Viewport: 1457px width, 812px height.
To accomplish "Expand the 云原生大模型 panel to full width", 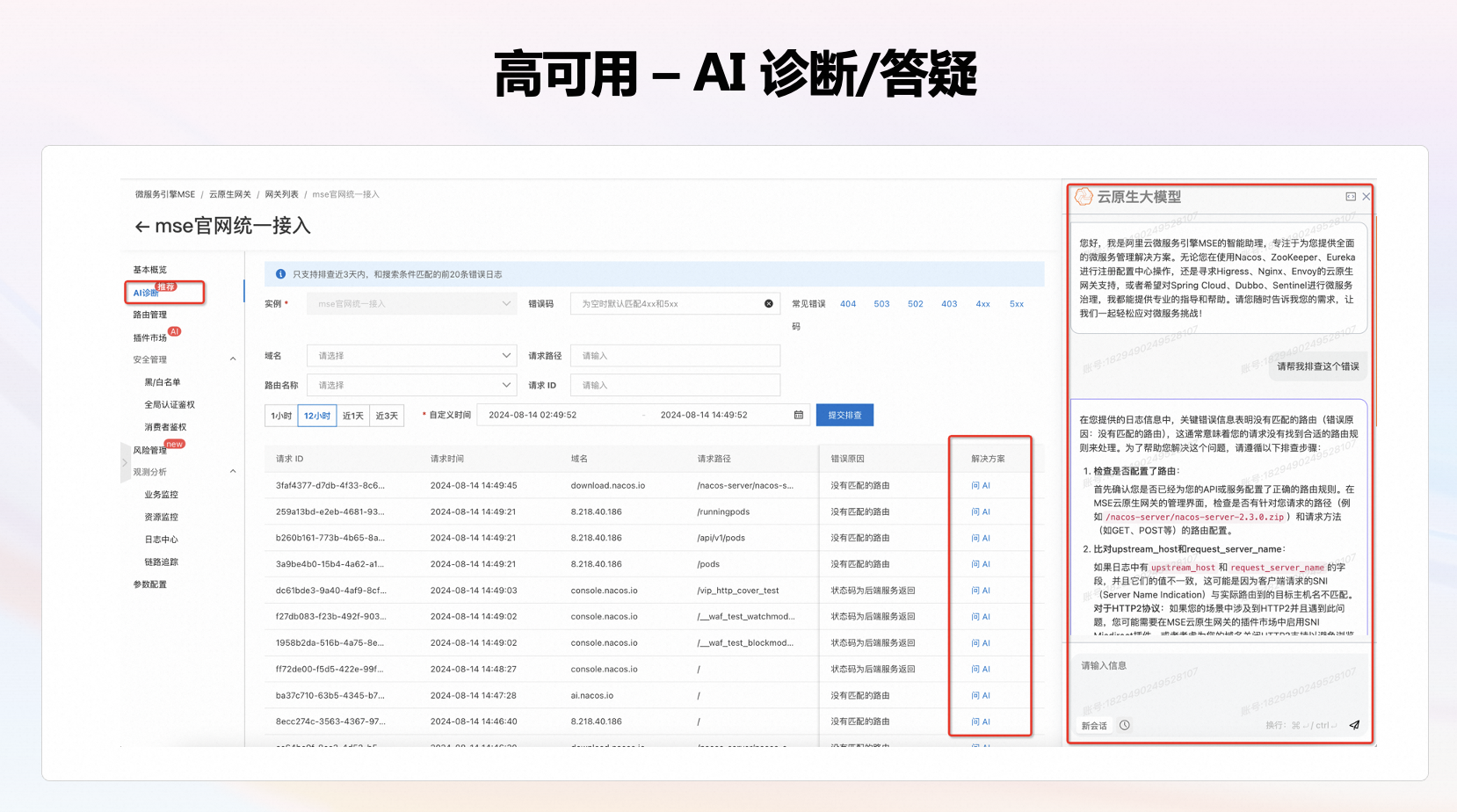I will 1351,197.
